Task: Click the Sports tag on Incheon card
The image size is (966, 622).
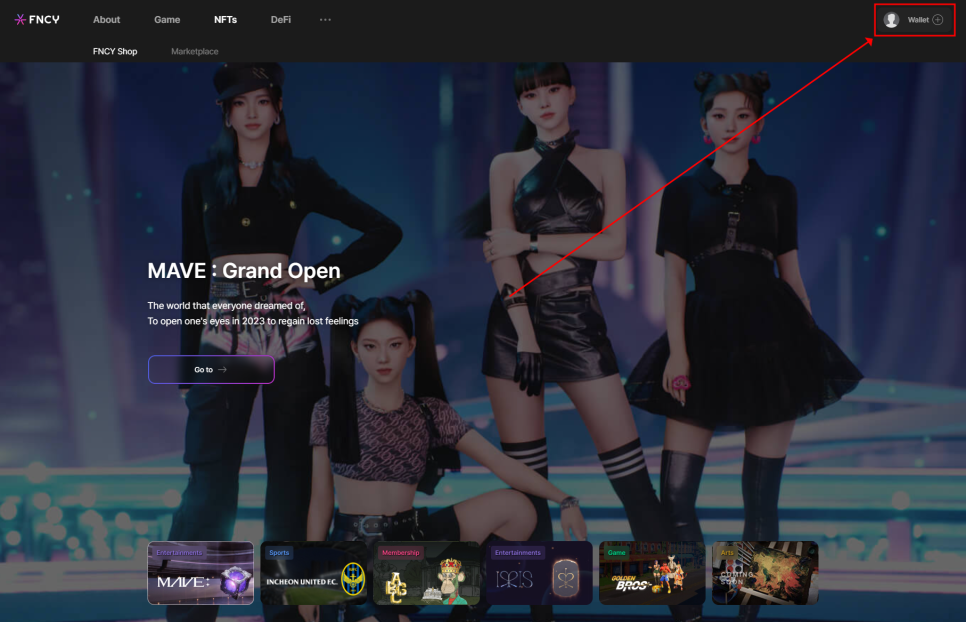Action: tap(279, 552)
